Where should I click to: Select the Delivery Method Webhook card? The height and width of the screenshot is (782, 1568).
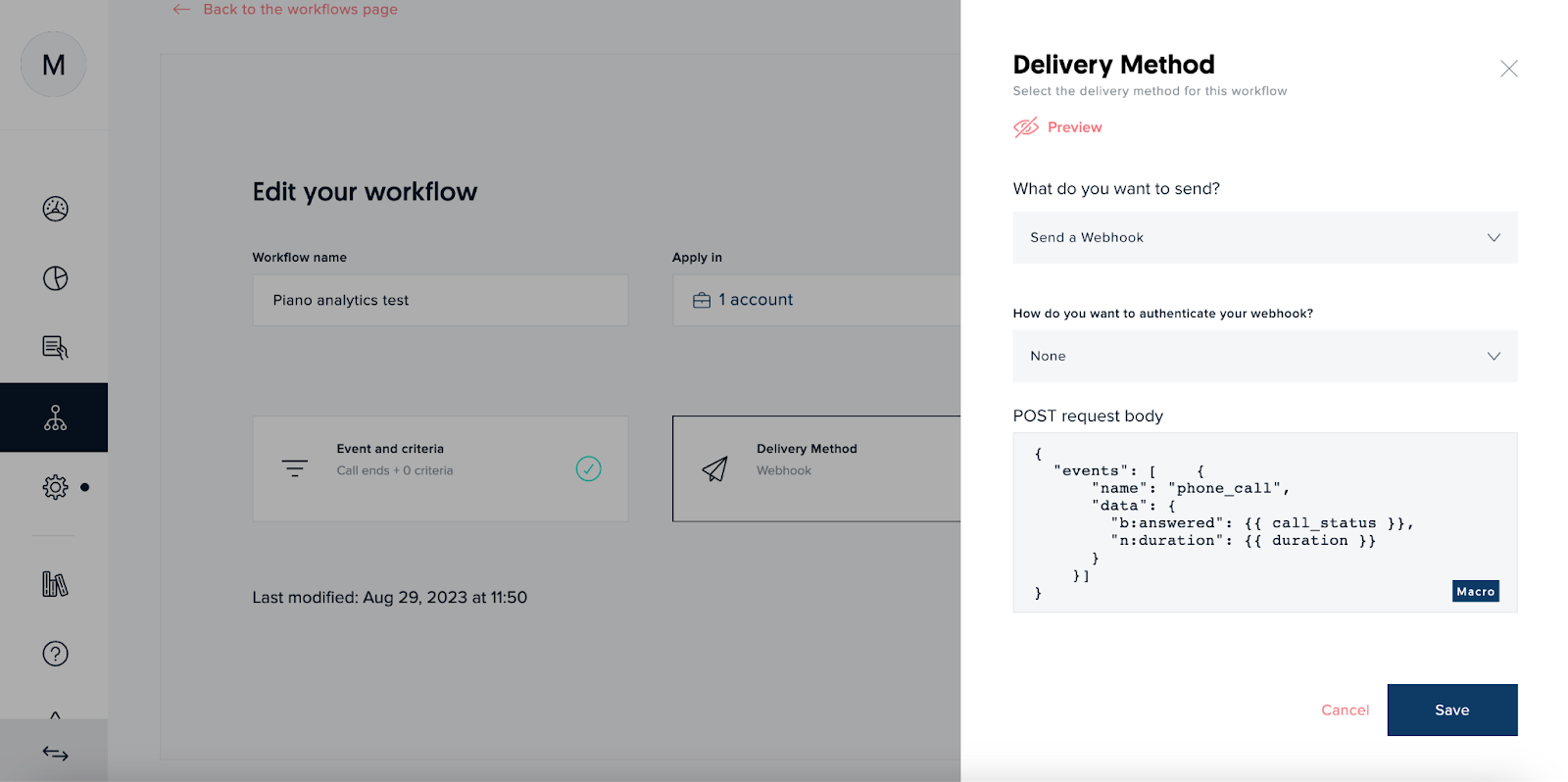[x=815, y=469]
